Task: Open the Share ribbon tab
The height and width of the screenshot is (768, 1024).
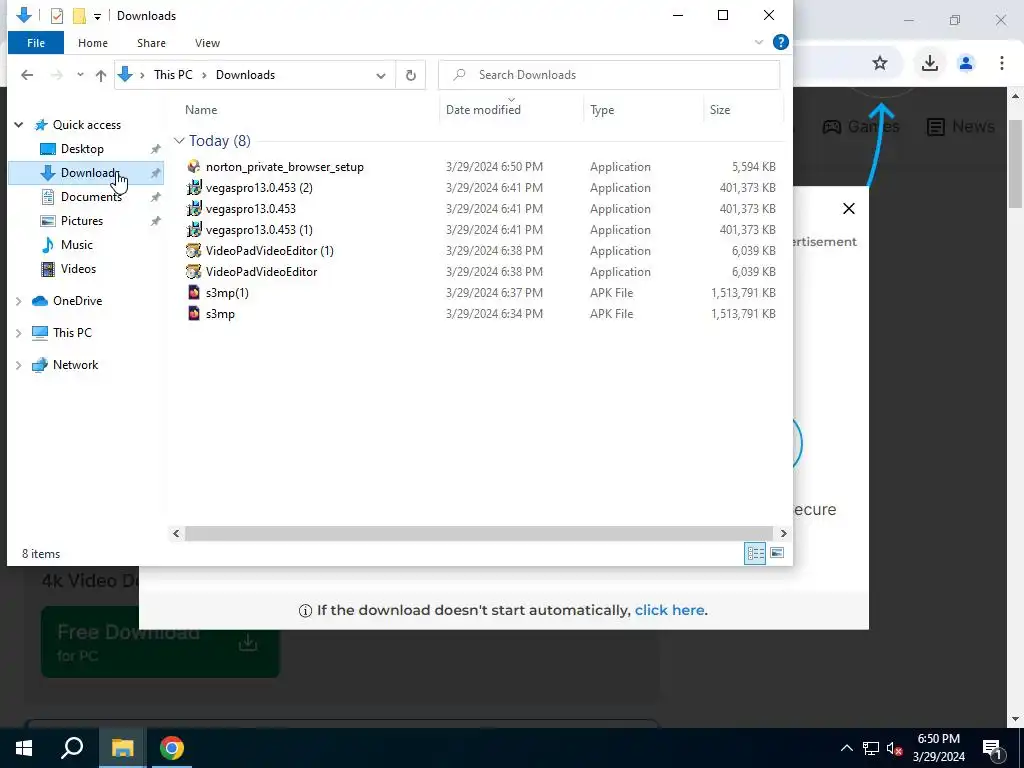Action: [x=151, y=43]
